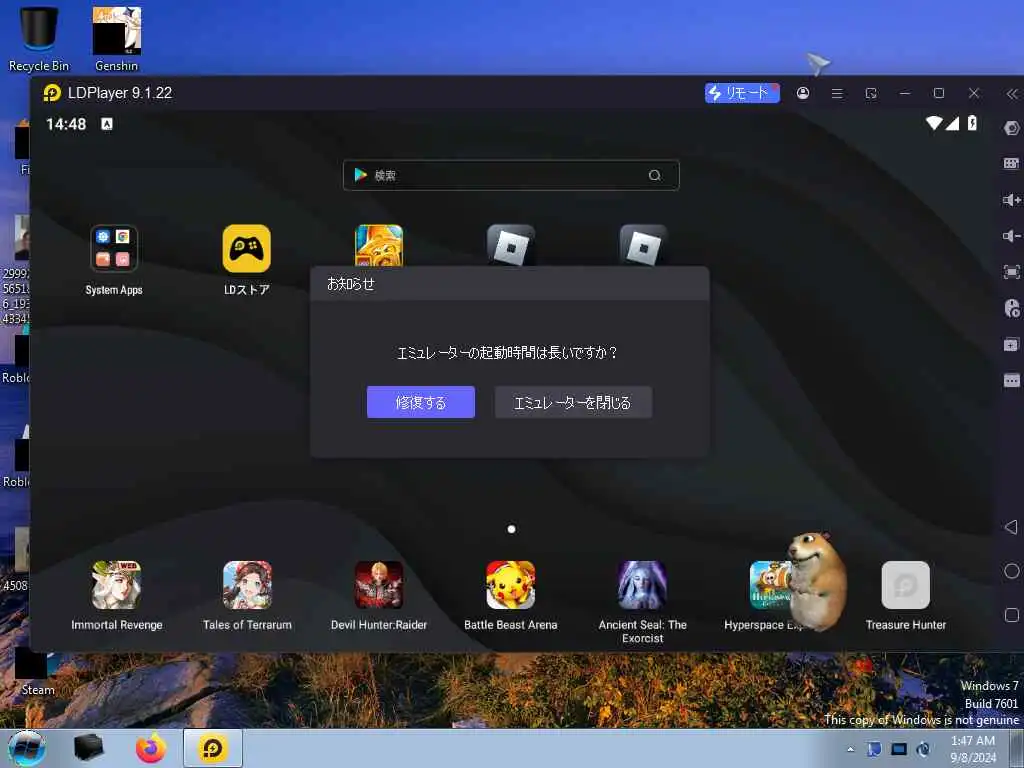Click the home screen page indicator dot

point(511,529)
